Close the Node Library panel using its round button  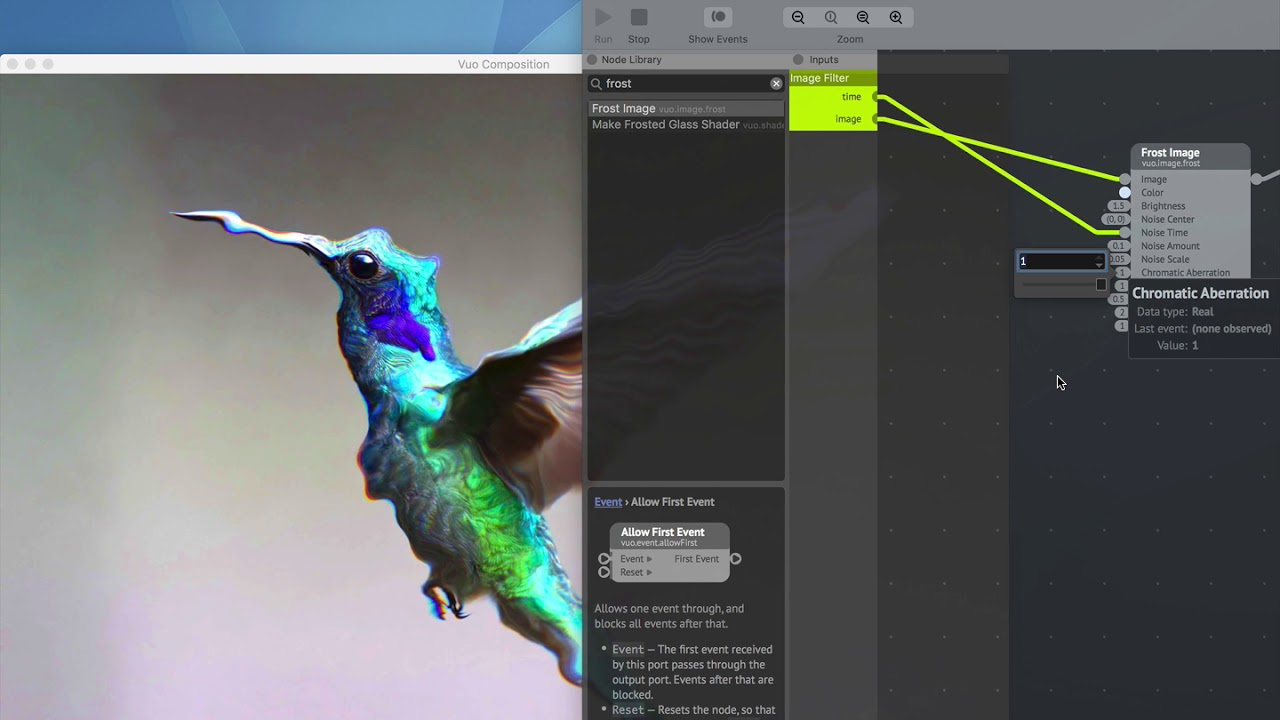coord(592,60)
